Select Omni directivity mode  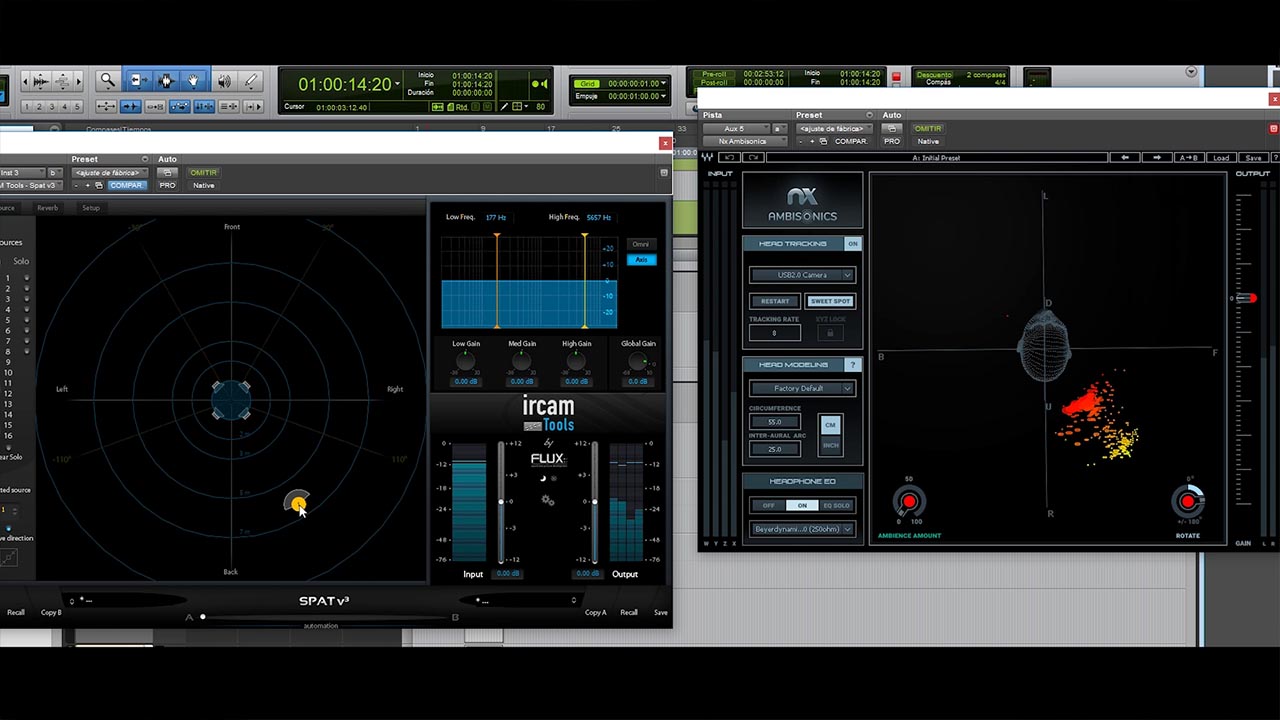coord(641,244)
